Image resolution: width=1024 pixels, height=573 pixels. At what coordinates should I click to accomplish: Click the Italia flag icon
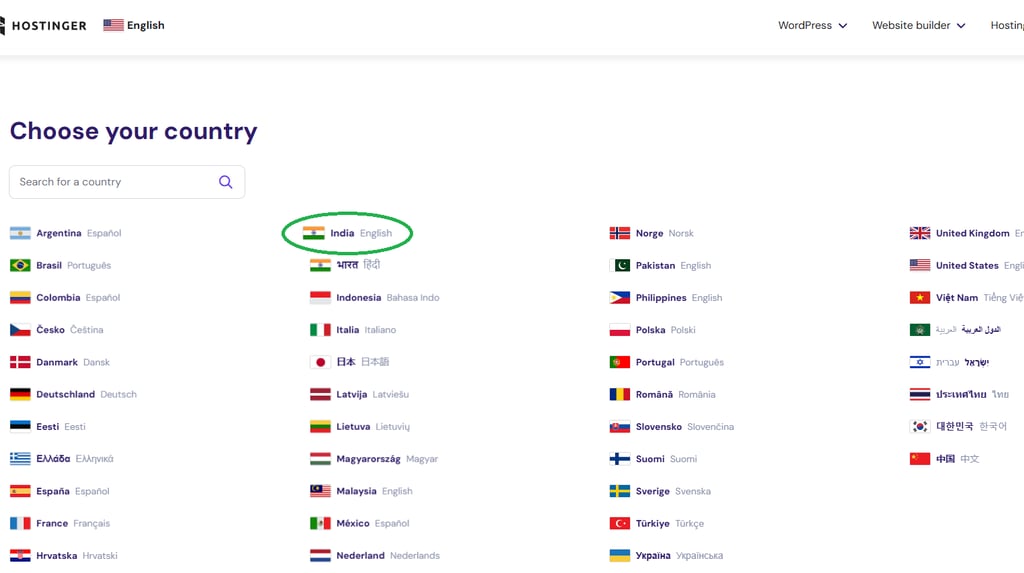(320, 330)
